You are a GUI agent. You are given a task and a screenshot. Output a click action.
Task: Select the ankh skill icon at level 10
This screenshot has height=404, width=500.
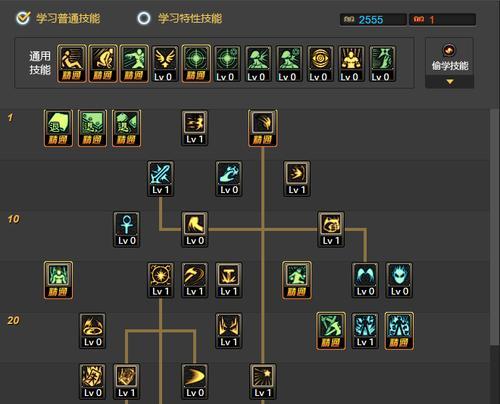point(127,229)
